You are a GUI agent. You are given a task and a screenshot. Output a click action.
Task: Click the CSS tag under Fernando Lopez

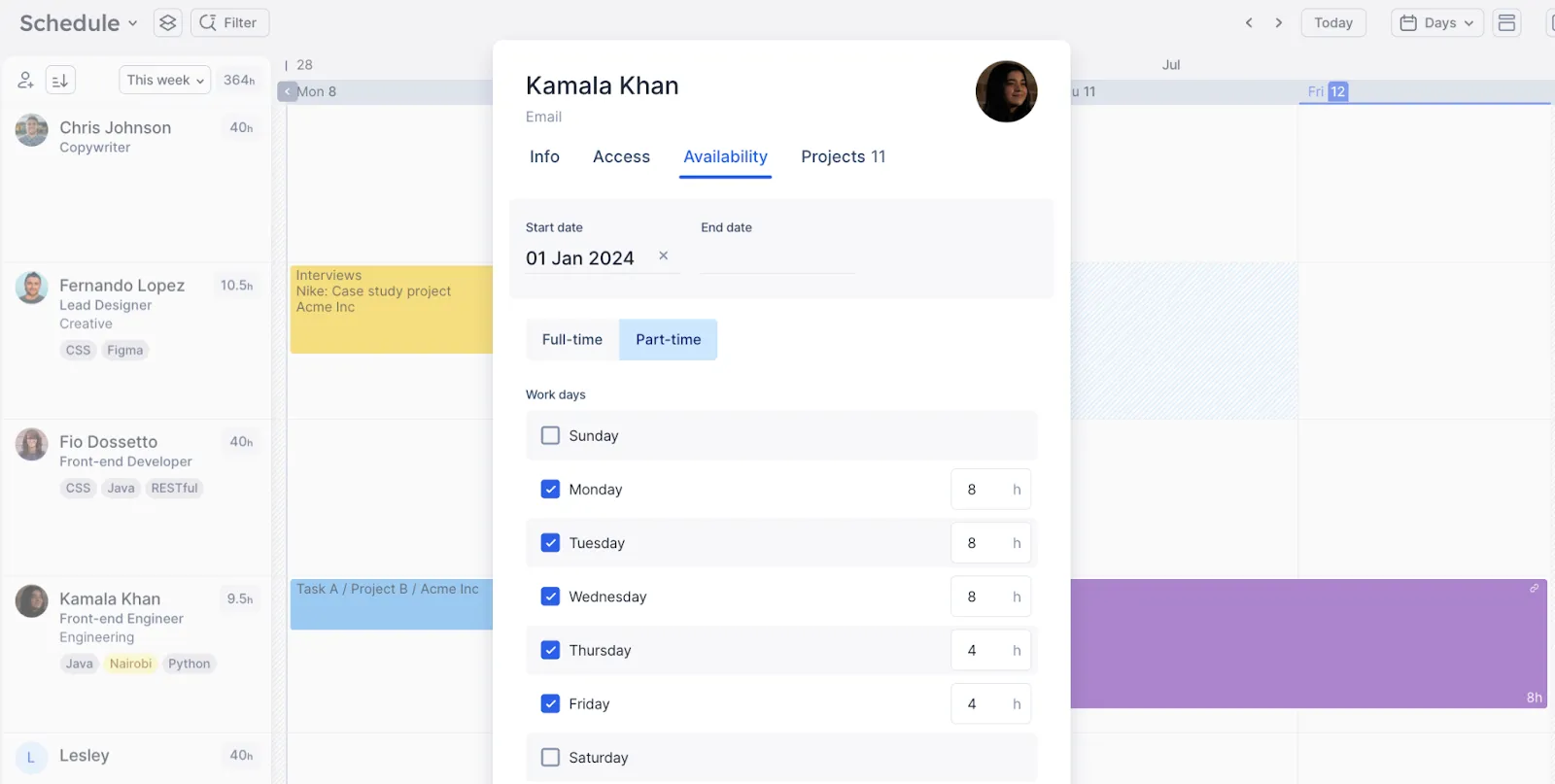(x=78, y=350)
